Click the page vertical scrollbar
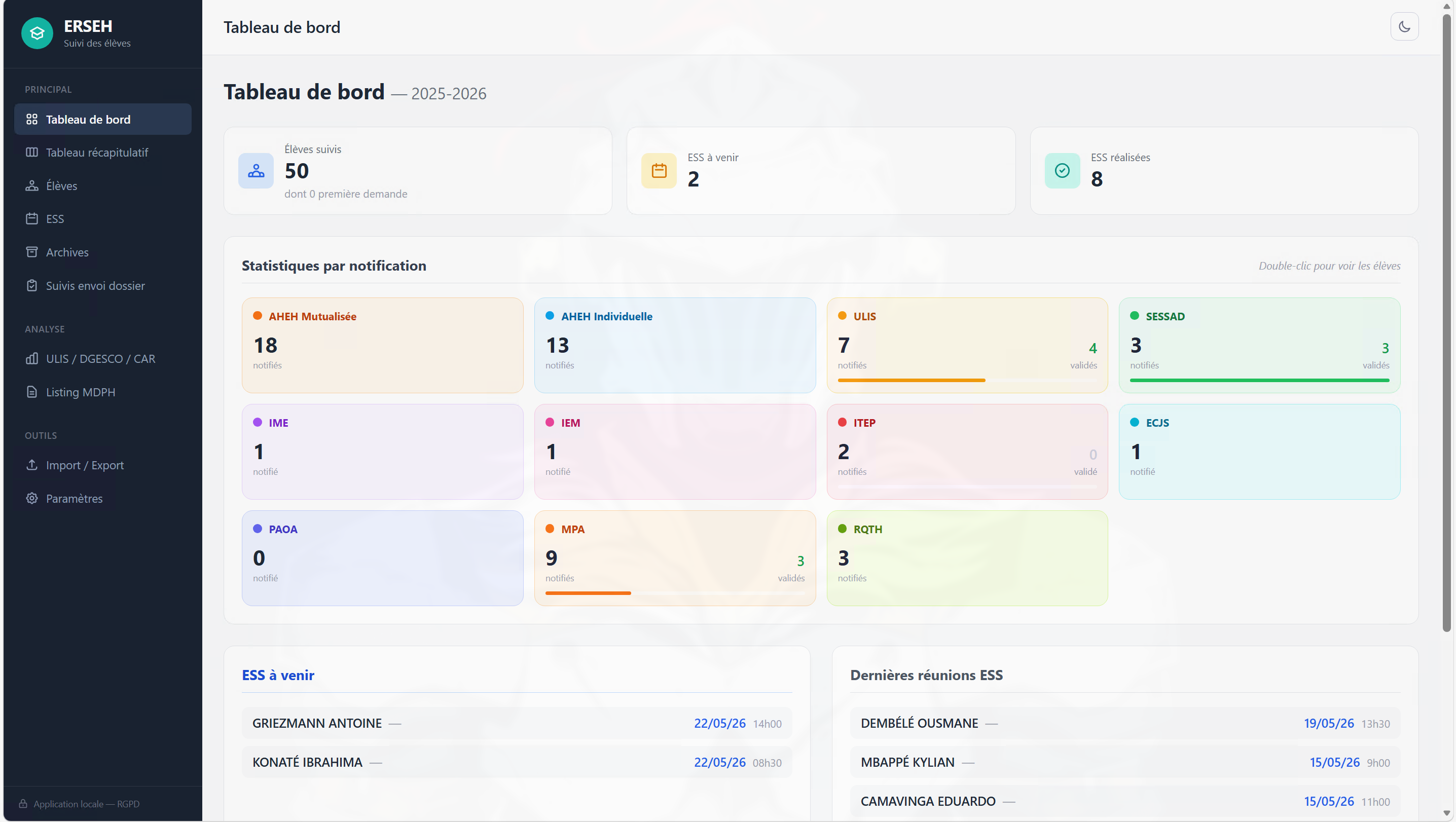 click(1446, 322)
